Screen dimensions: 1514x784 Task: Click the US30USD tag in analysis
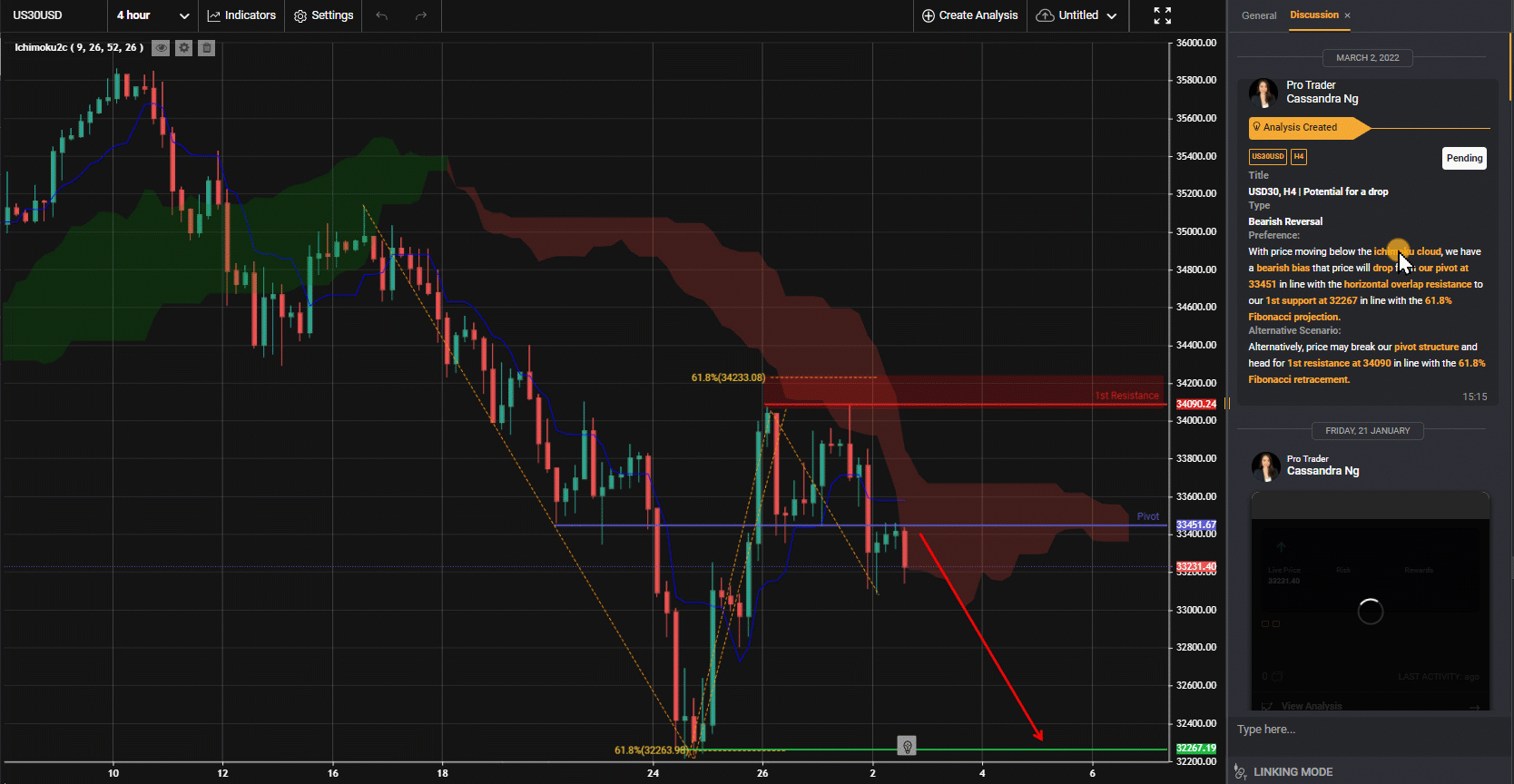(x=1268, y=156)
